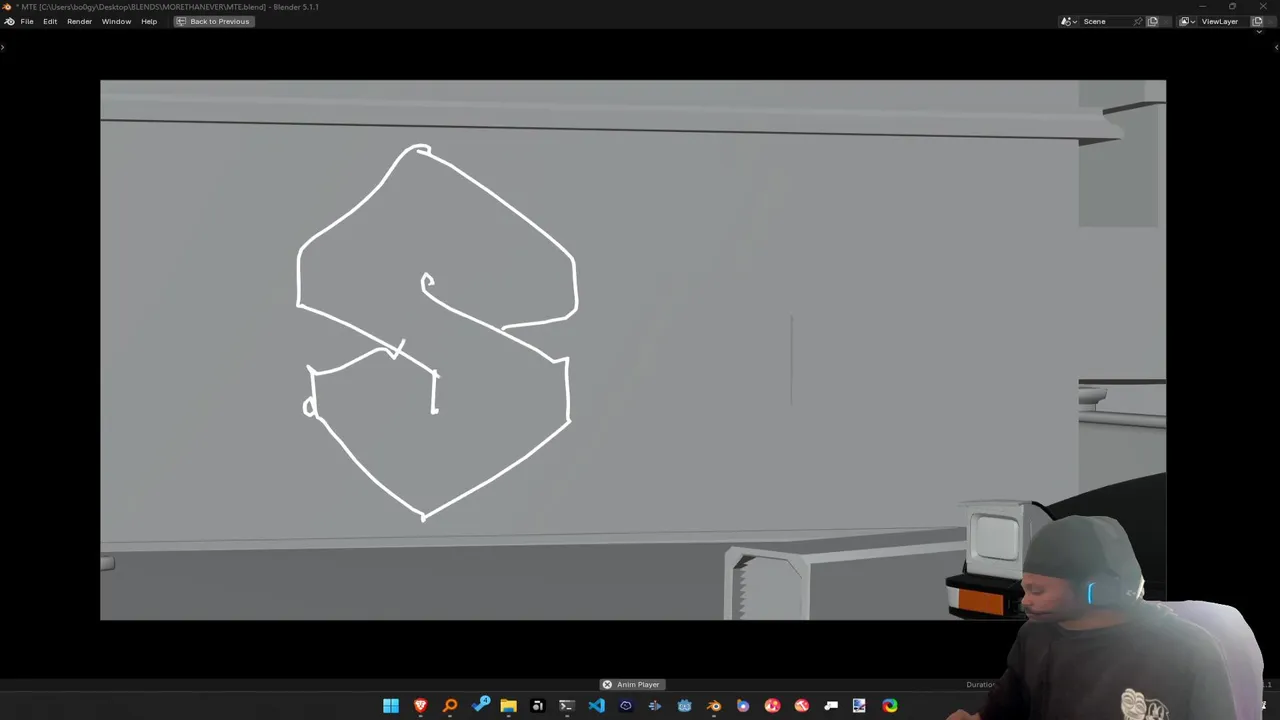The height and width of the screenshot is (720, 1280).
Task: Open the Windows Start menu
Action: pyautogui.click(x=391, y=706)
